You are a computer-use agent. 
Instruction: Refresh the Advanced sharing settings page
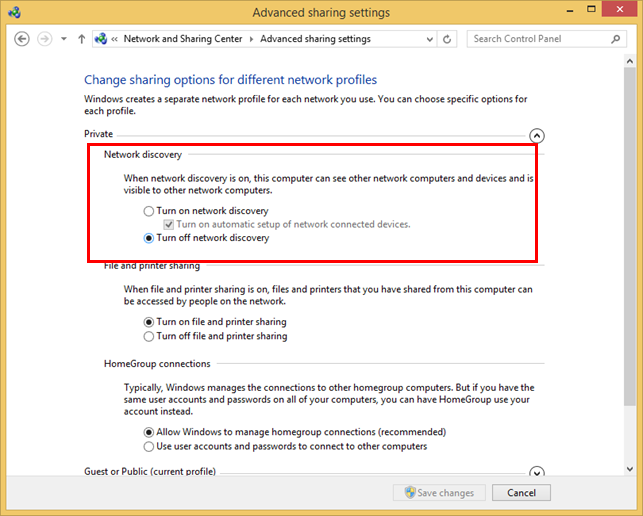pyautogui.click(x=447, y=39)
